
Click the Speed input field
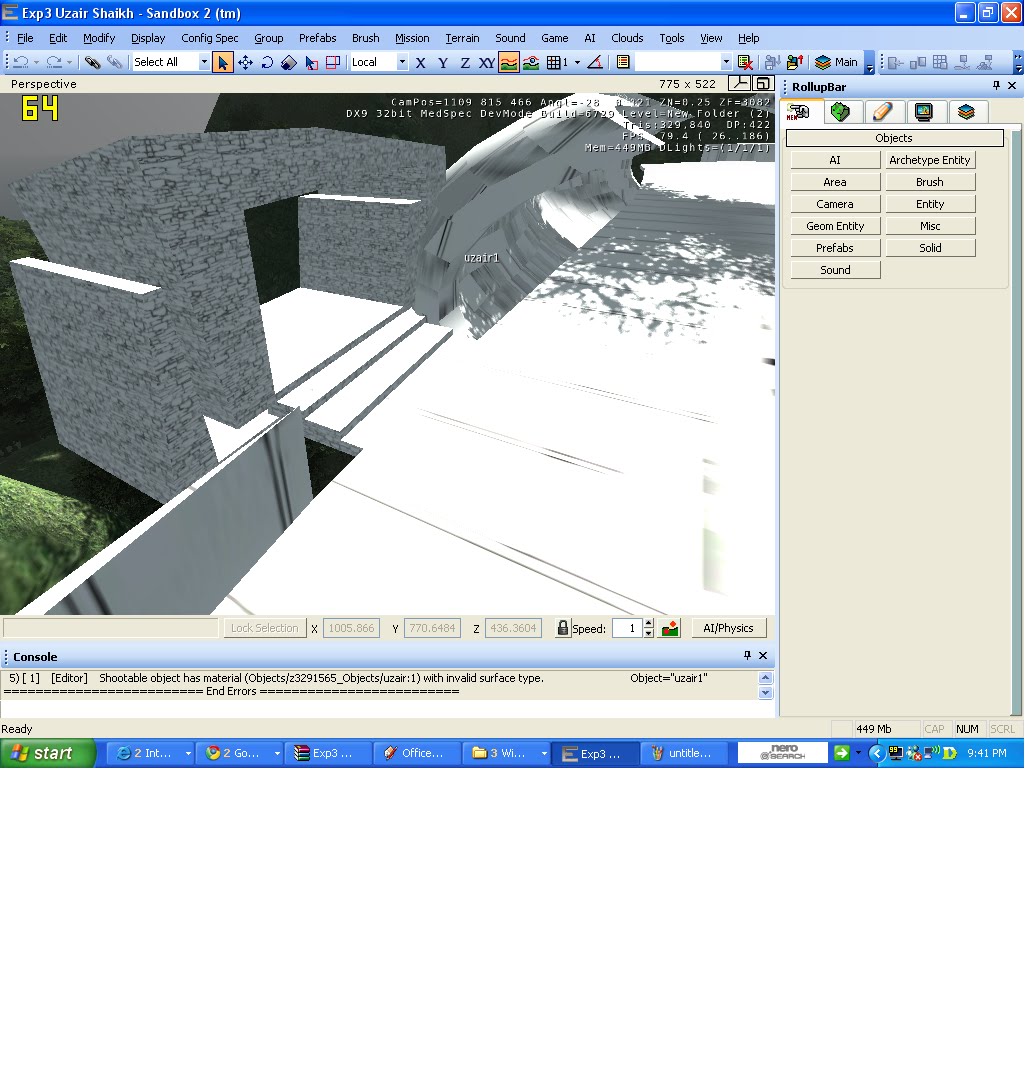(x=627, y=628)
